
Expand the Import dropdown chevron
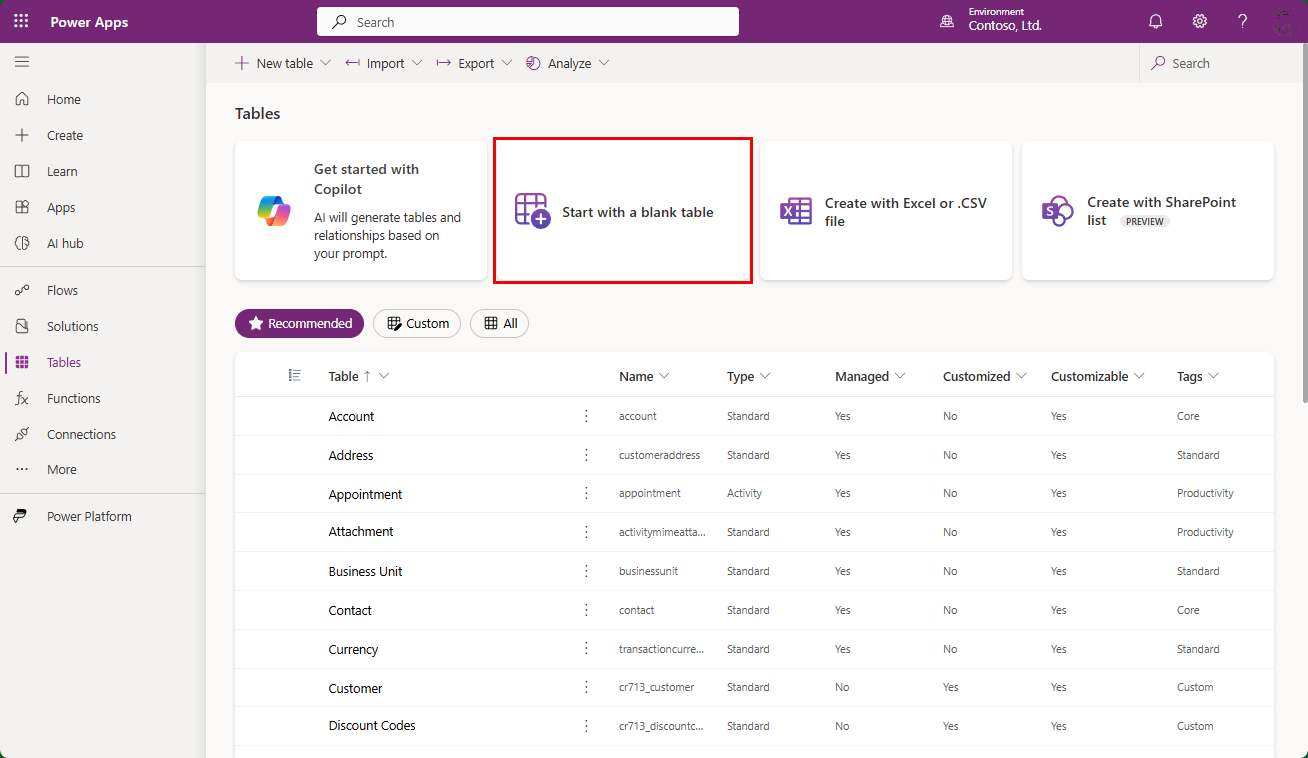coord(417,63)
